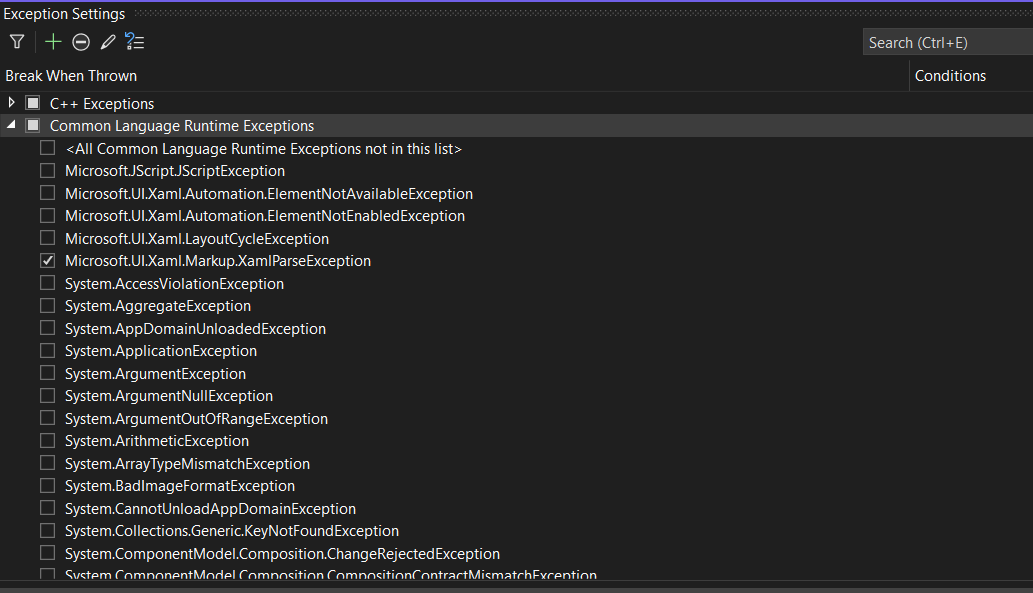1033x593 pixels.
Task: Click the Edit conditions pencil icon
Action: pos(108,42)
